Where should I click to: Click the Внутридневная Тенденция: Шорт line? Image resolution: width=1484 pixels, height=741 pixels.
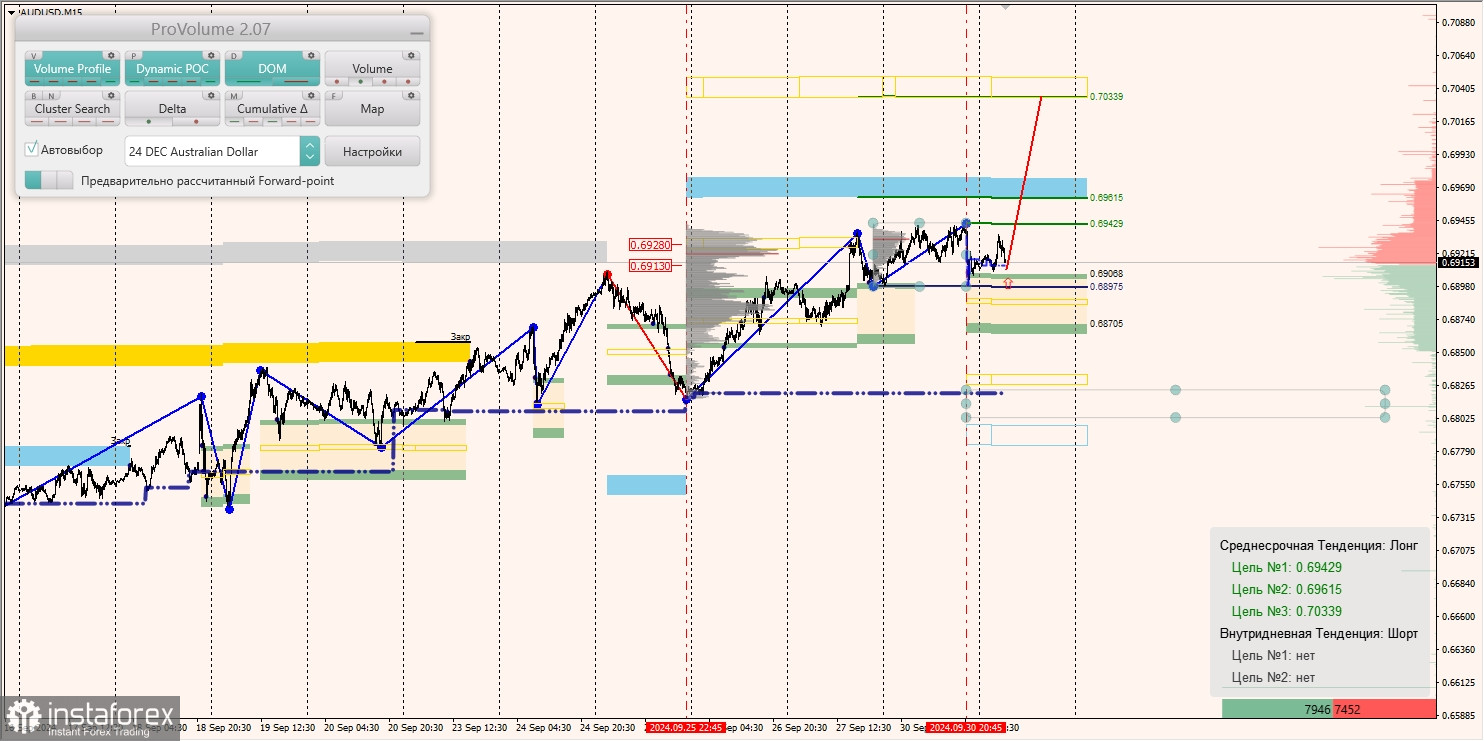(x=1318, y=633)
